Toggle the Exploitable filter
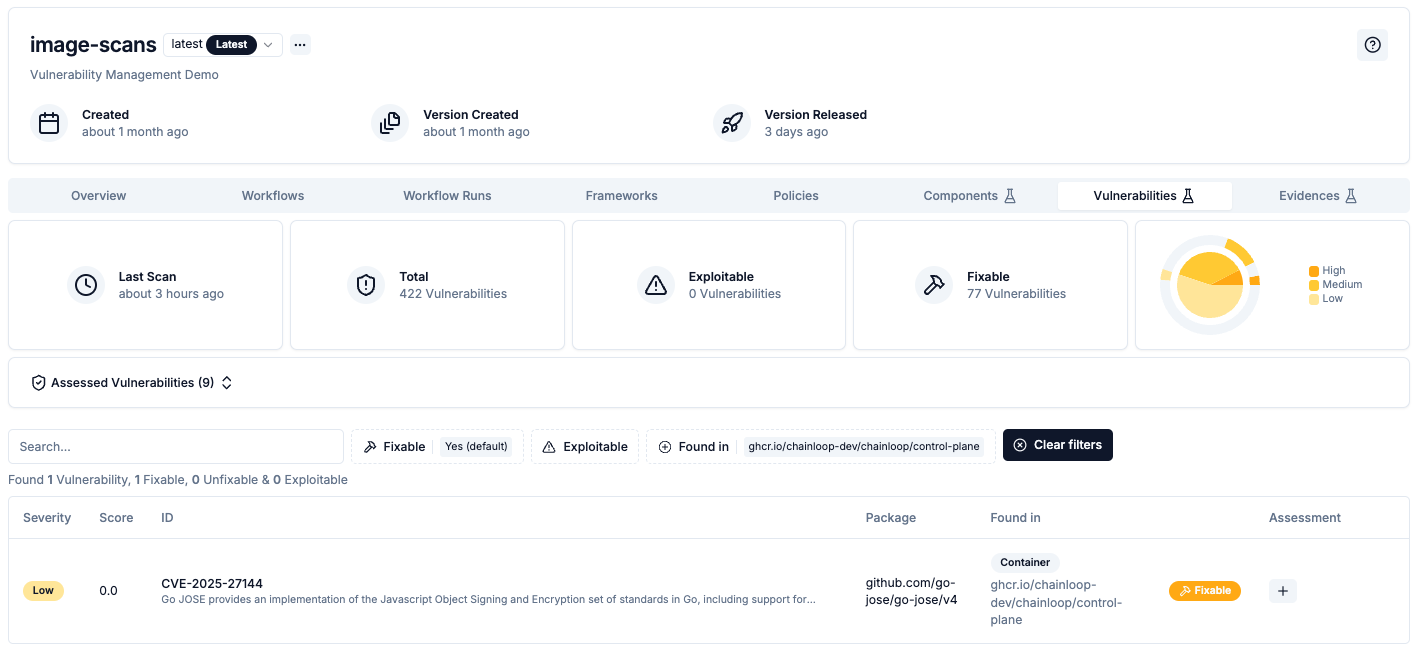Image resolution: width=1418 pixels, height=653 pixels. tap(585, 447)
